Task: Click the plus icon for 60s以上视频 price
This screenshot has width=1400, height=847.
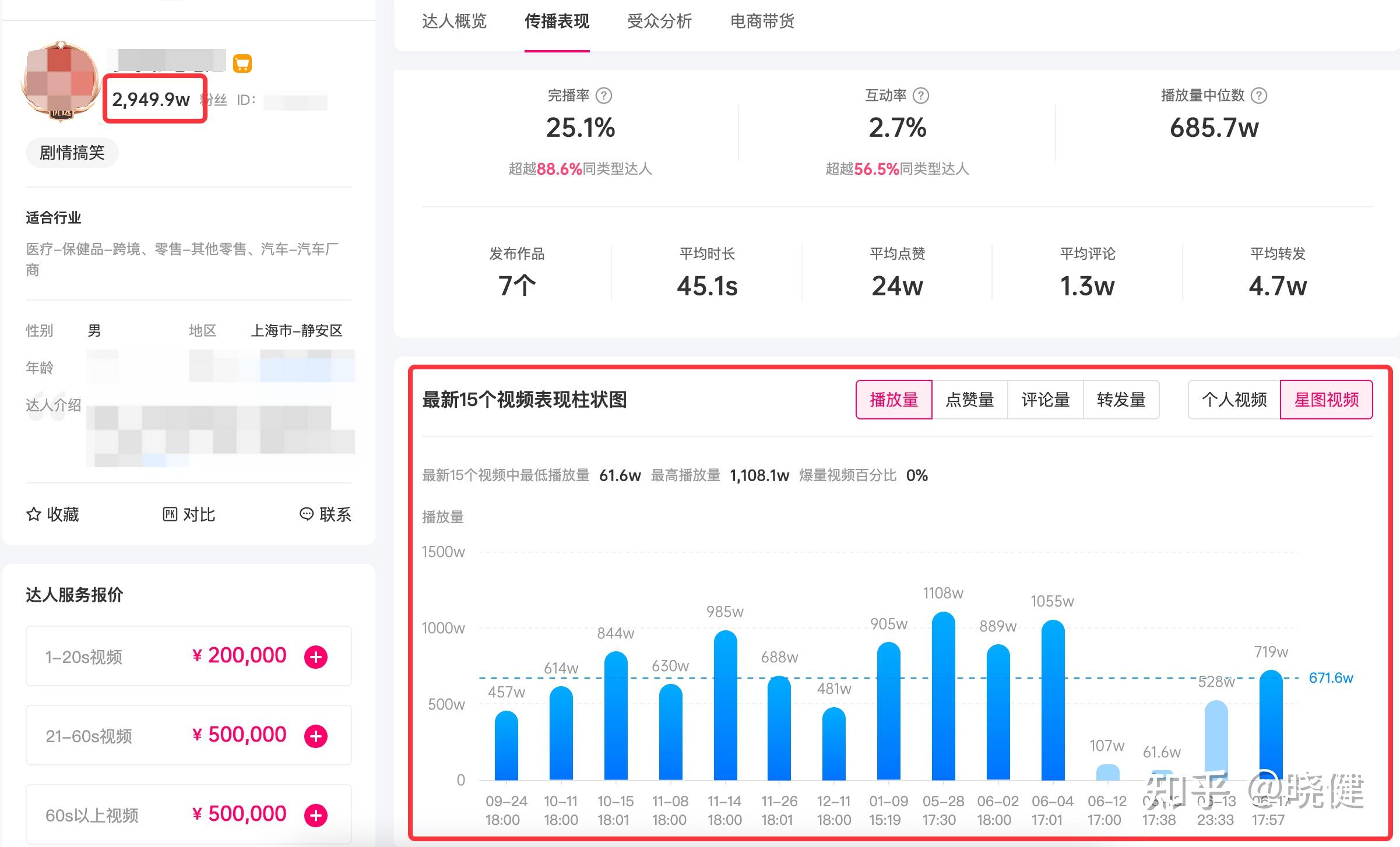Action: (x=316, y=816)
